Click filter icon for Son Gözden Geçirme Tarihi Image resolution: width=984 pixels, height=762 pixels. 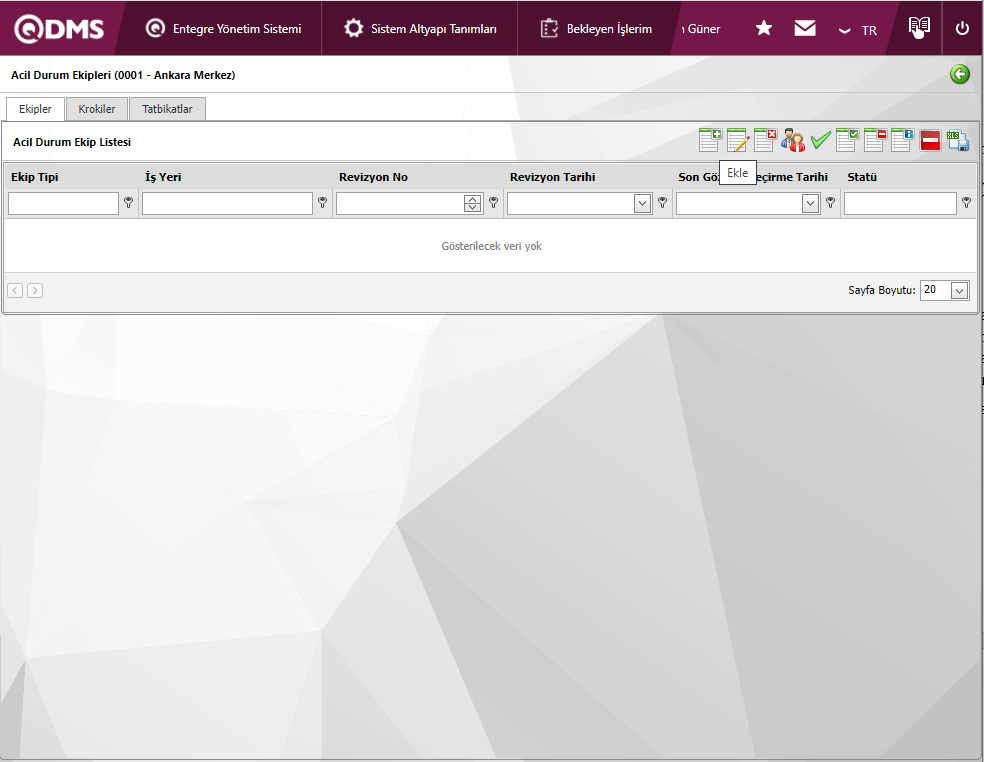point(830,203)
